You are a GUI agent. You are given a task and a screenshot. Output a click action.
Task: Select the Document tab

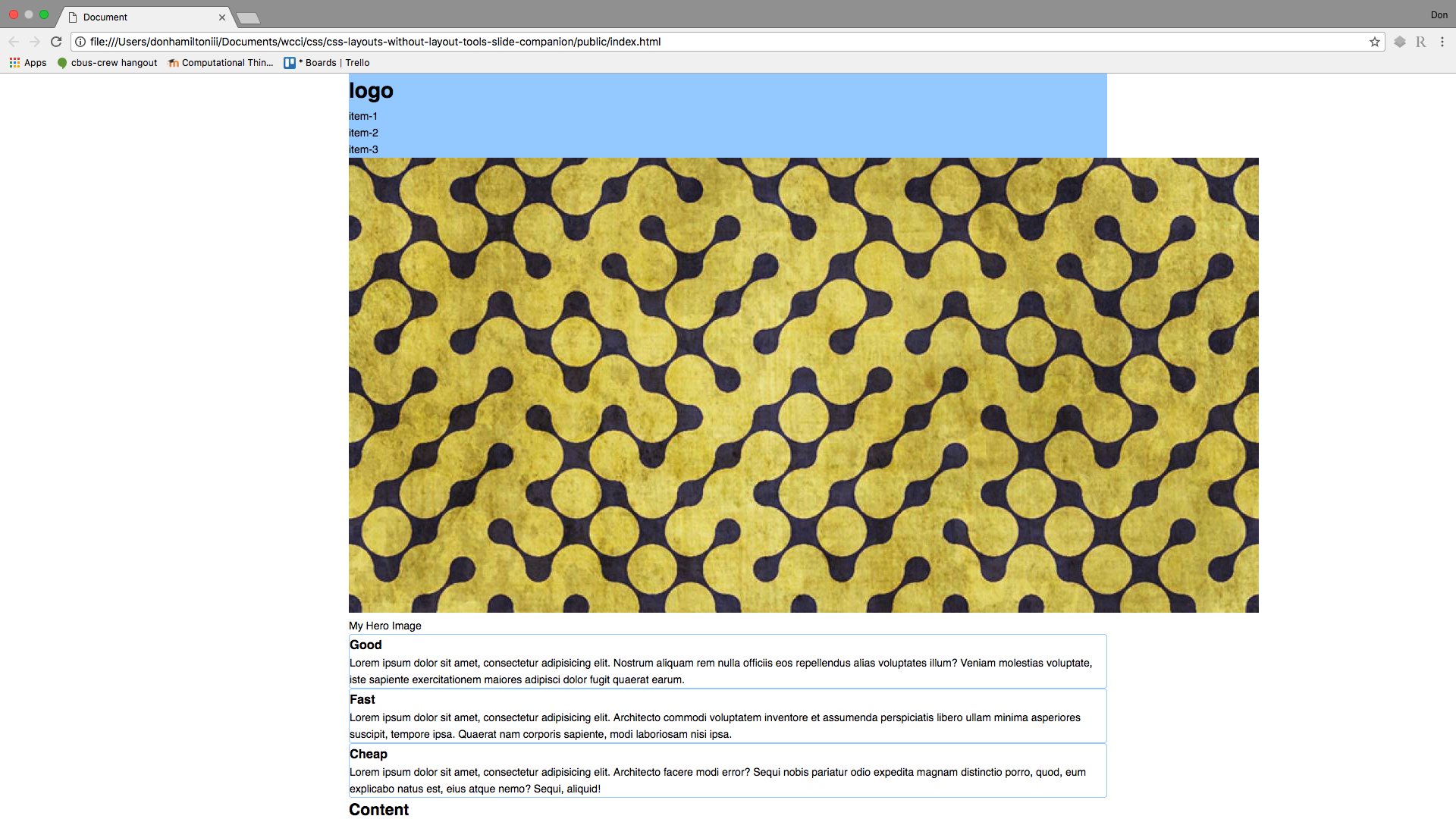coord(148,17)
